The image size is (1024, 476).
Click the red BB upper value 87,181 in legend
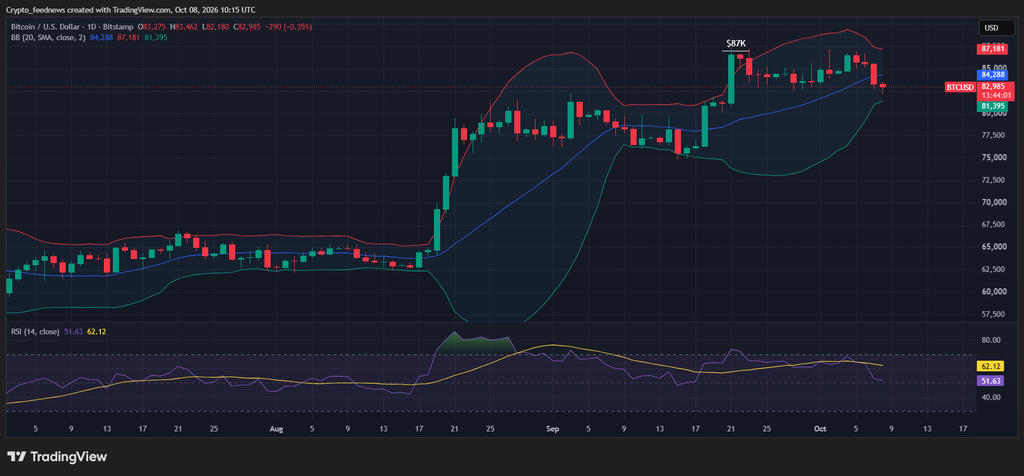click(x=129, y=37)
